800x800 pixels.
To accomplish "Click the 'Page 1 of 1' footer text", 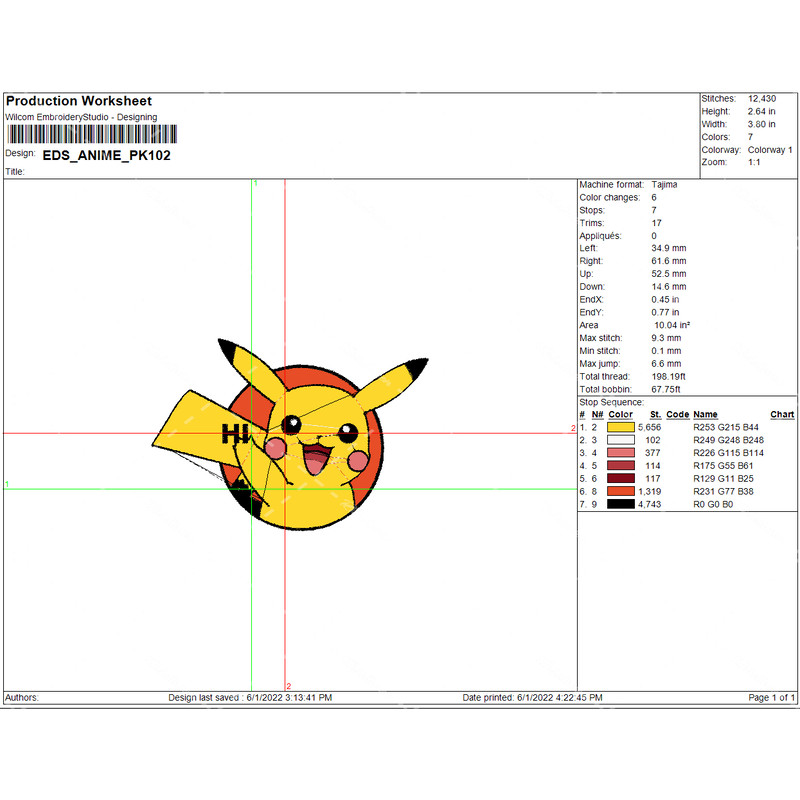I will pyautogui.click(x=771, y=697).
